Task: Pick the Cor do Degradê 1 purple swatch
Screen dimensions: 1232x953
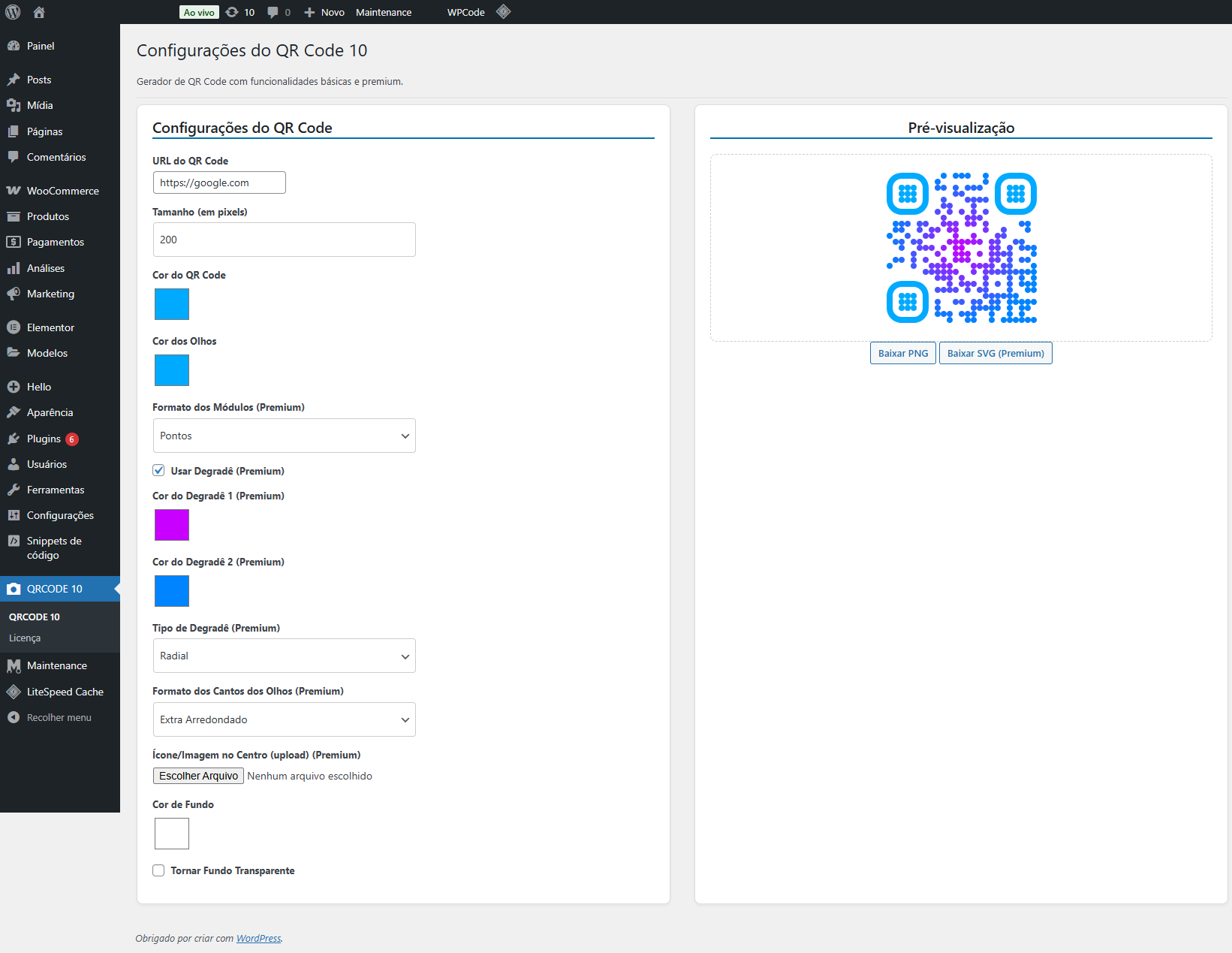Action: tap(172, 525)
